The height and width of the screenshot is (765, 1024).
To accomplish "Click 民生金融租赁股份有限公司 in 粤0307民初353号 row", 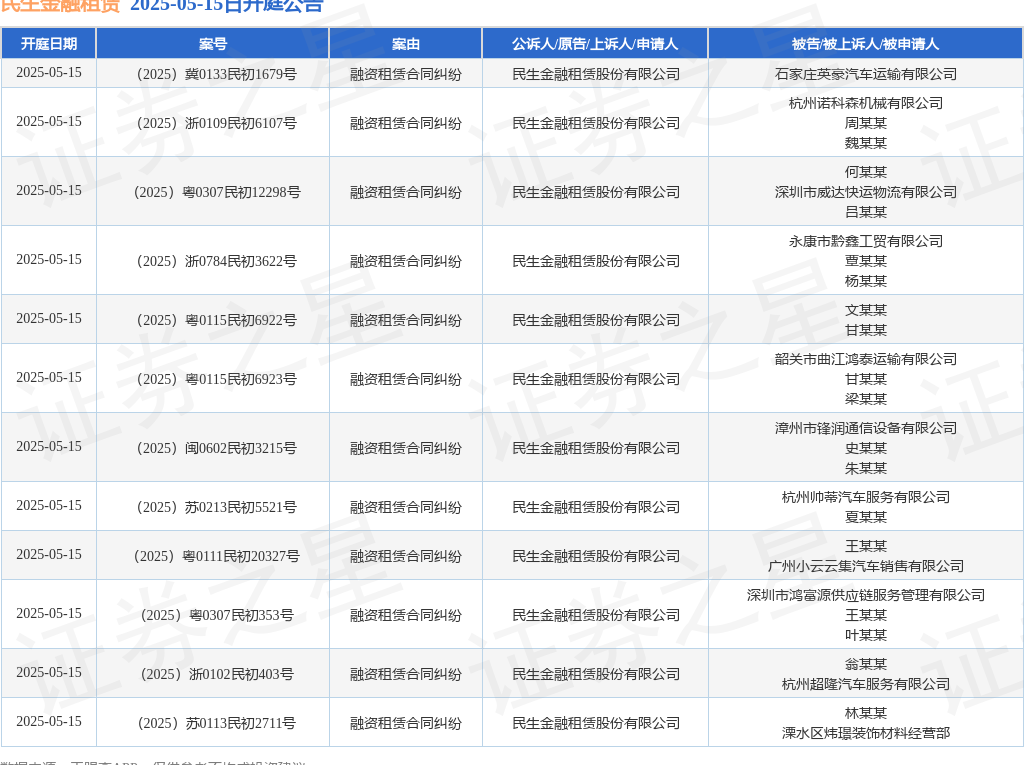I will tap(596, 615).
